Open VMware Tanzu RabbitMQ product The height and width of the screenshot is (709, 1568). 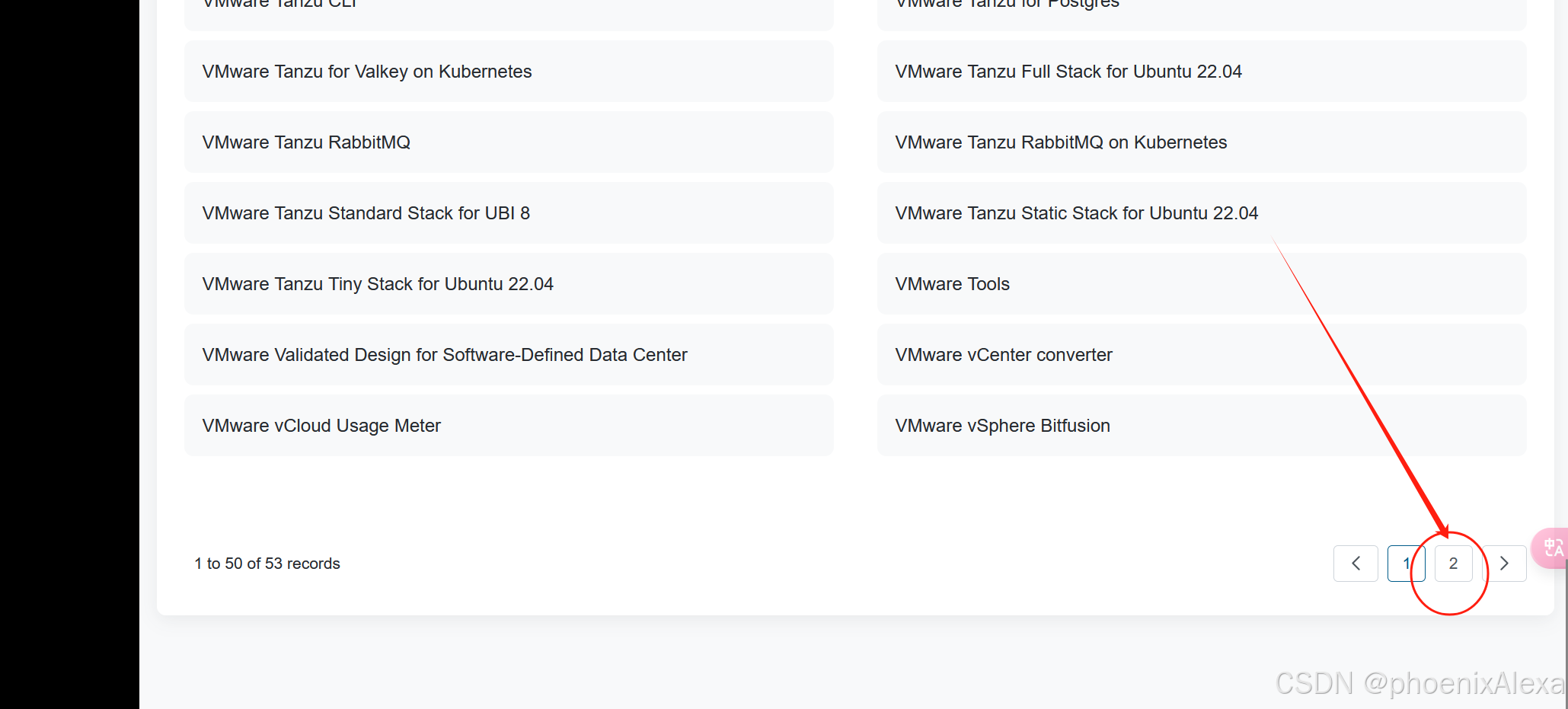509,142
